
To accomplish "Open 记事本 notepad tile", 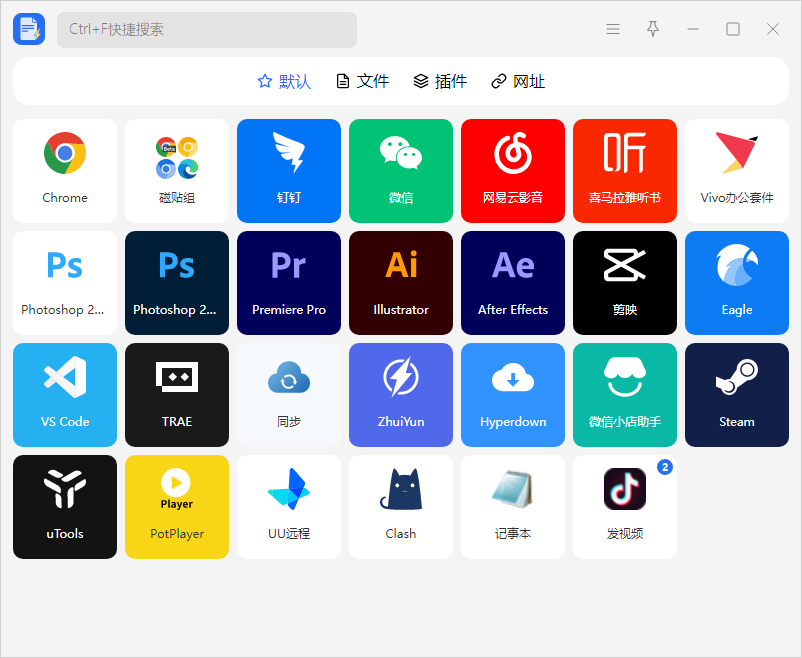I will pos(513,507).
